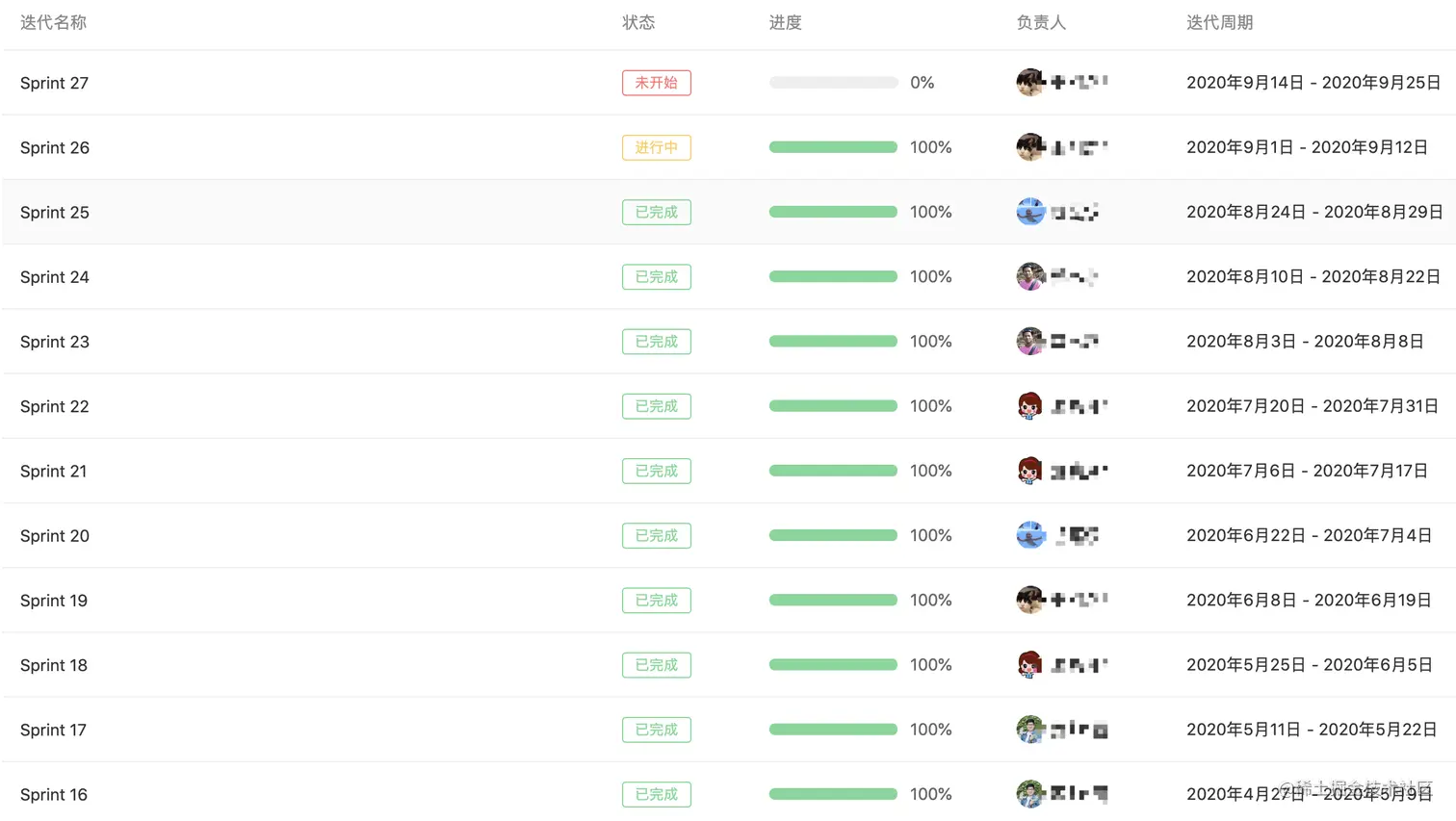Click Sprint 25's 已完成 status tag

click(x=656, y=212)
